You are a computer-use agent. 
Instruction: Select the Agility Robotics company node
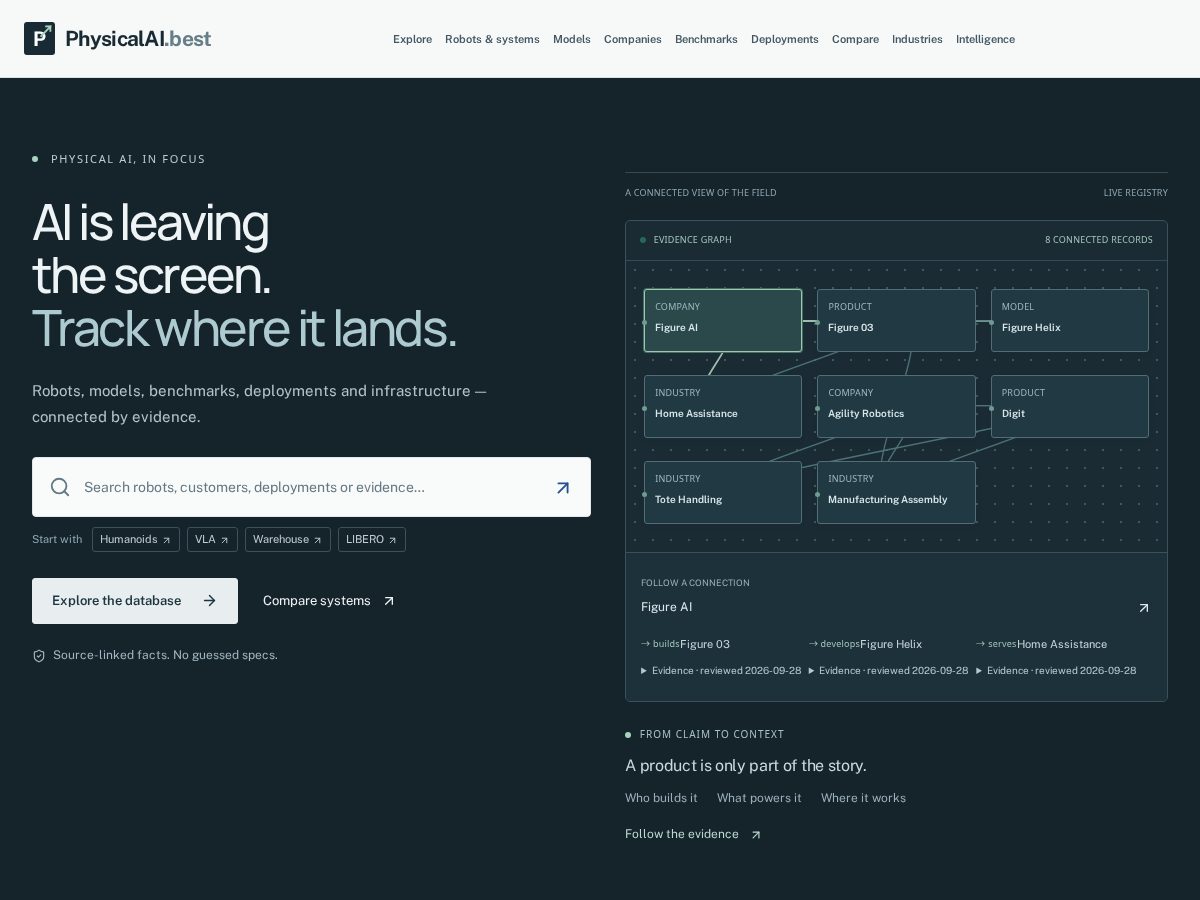(x=896, y=406)
